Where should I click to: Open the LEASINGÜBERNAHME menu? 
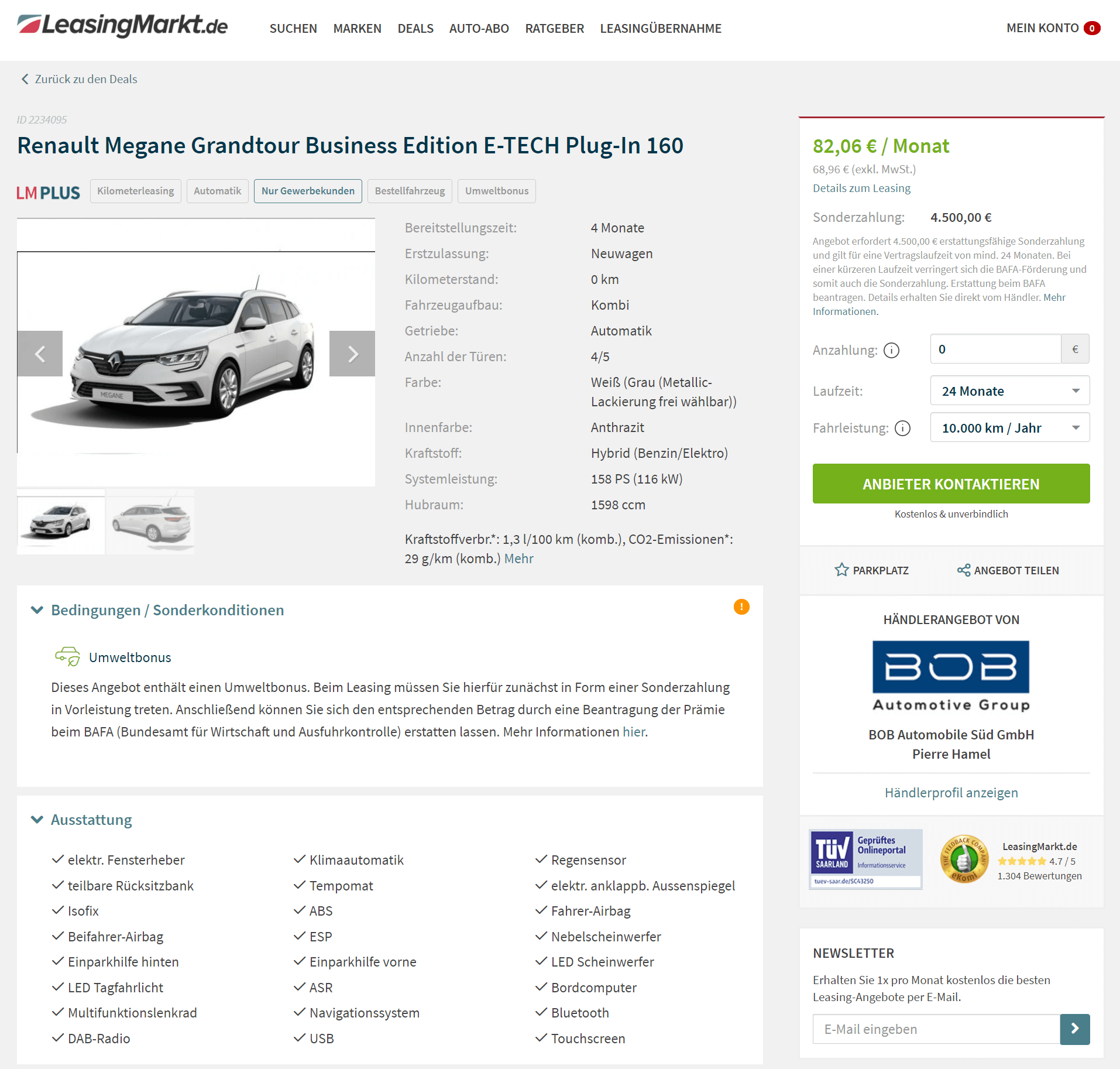661,28
